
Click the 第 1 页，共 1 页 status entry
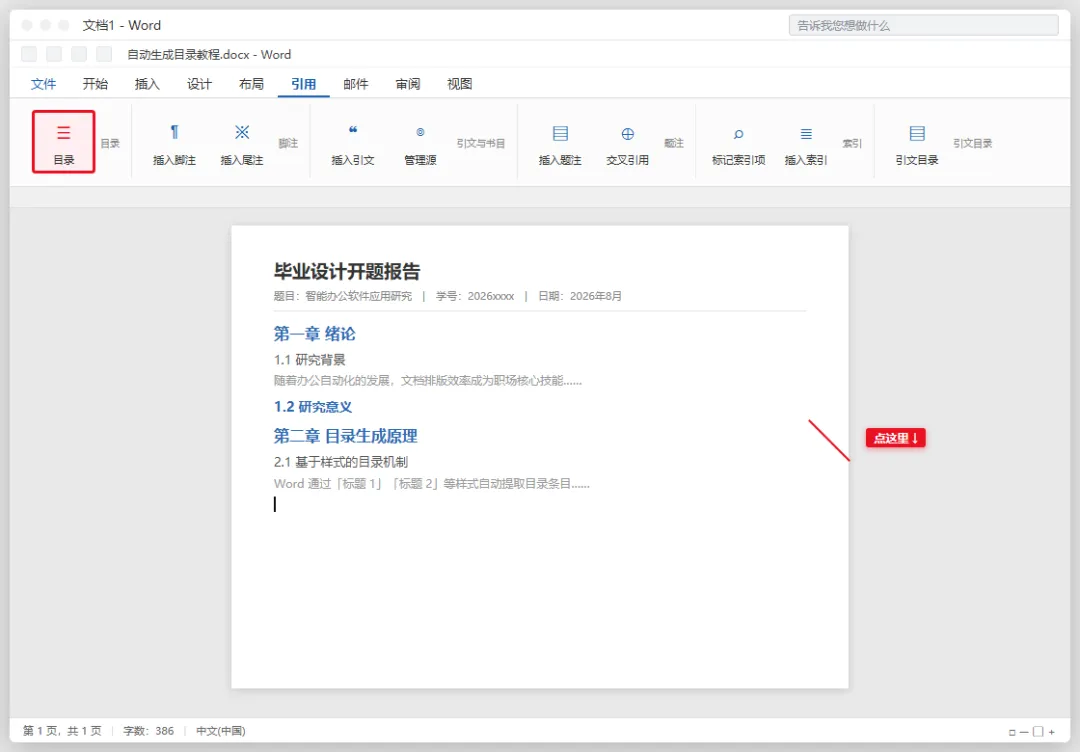pos(62,731)
